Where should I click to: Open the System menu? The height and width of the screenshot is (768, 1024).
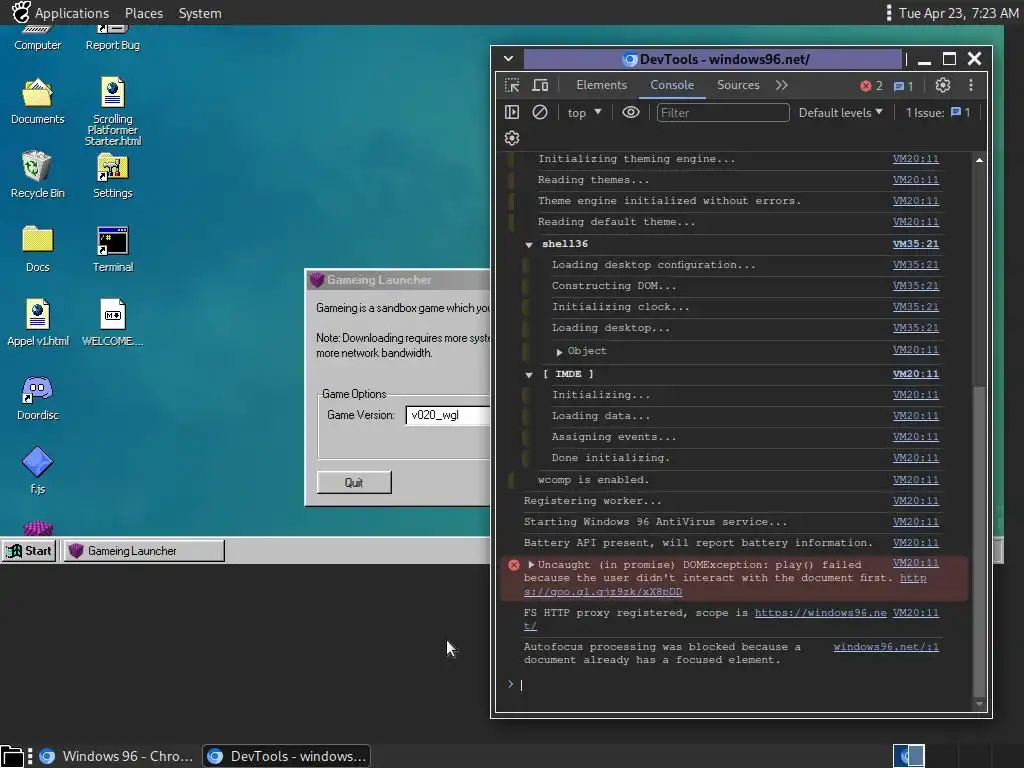200,13
